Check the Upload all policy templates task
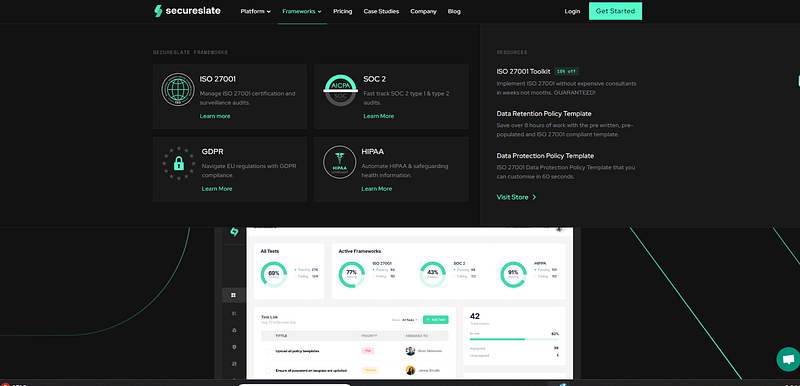Viewport: 800px width, 386px height. [268, 351]
